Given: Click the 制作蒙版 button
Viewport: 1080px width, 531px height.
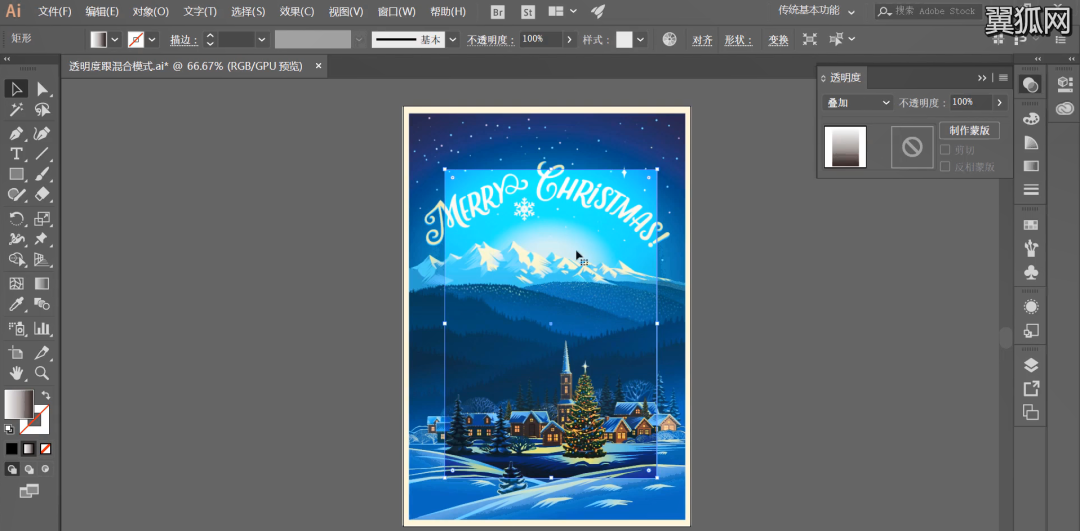Looking at the screenshot, I should tap(969, 131).
